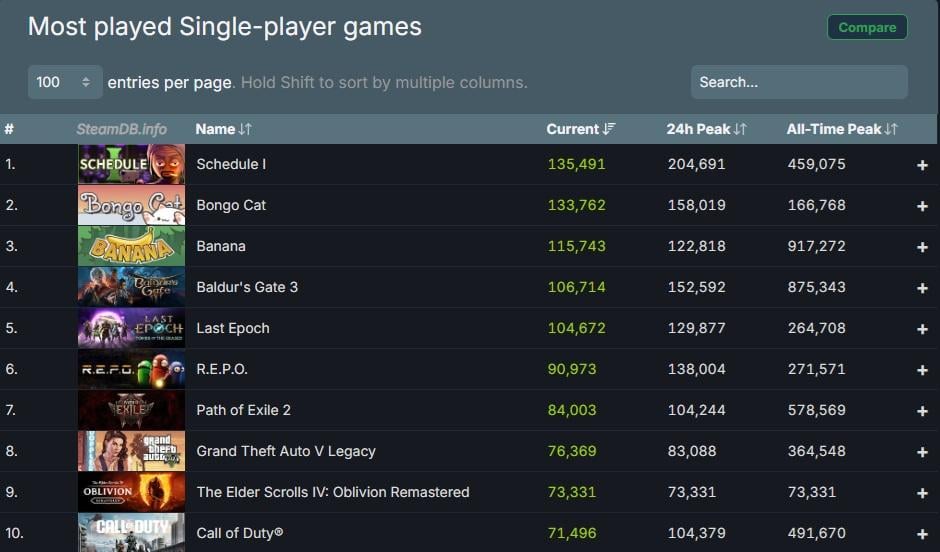
Task: Add Baldur's Gate 3 with plus icon
Action: click(x=922, y=288)
